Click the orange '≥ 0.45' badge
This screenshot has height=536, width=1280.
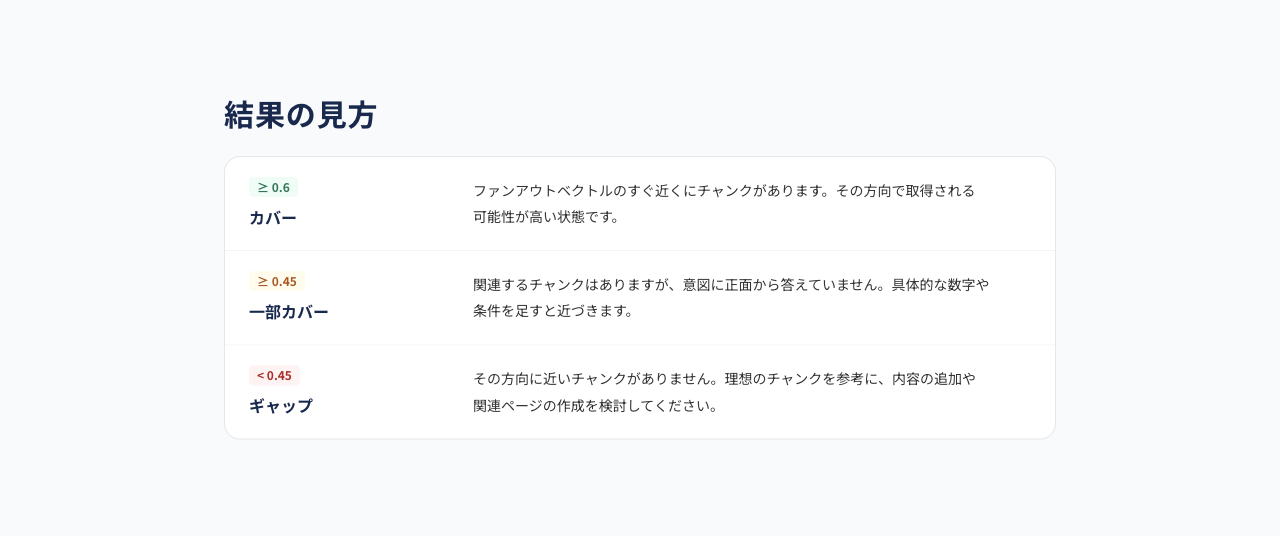pyautogui.click(x=277, y=281)
